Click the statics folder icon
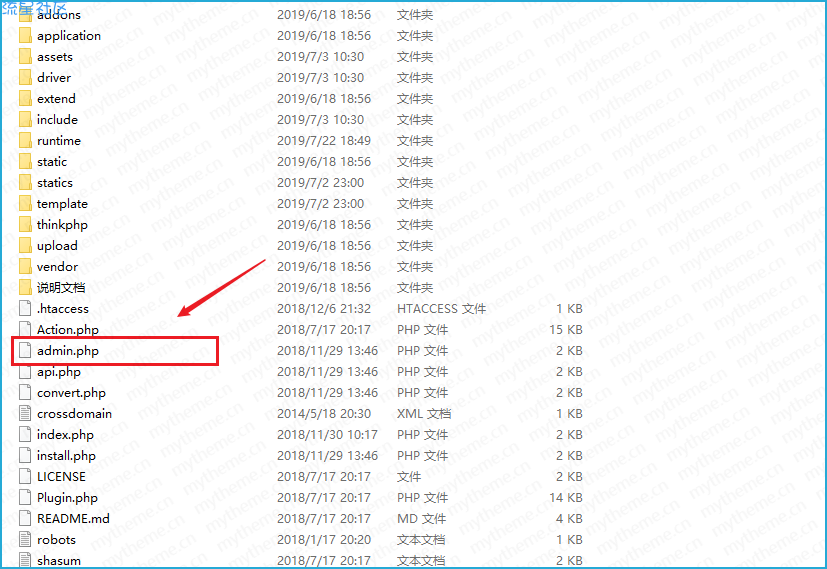Viewport: 827px width, 569px height. pyautogui.click(x=25, y=182)
